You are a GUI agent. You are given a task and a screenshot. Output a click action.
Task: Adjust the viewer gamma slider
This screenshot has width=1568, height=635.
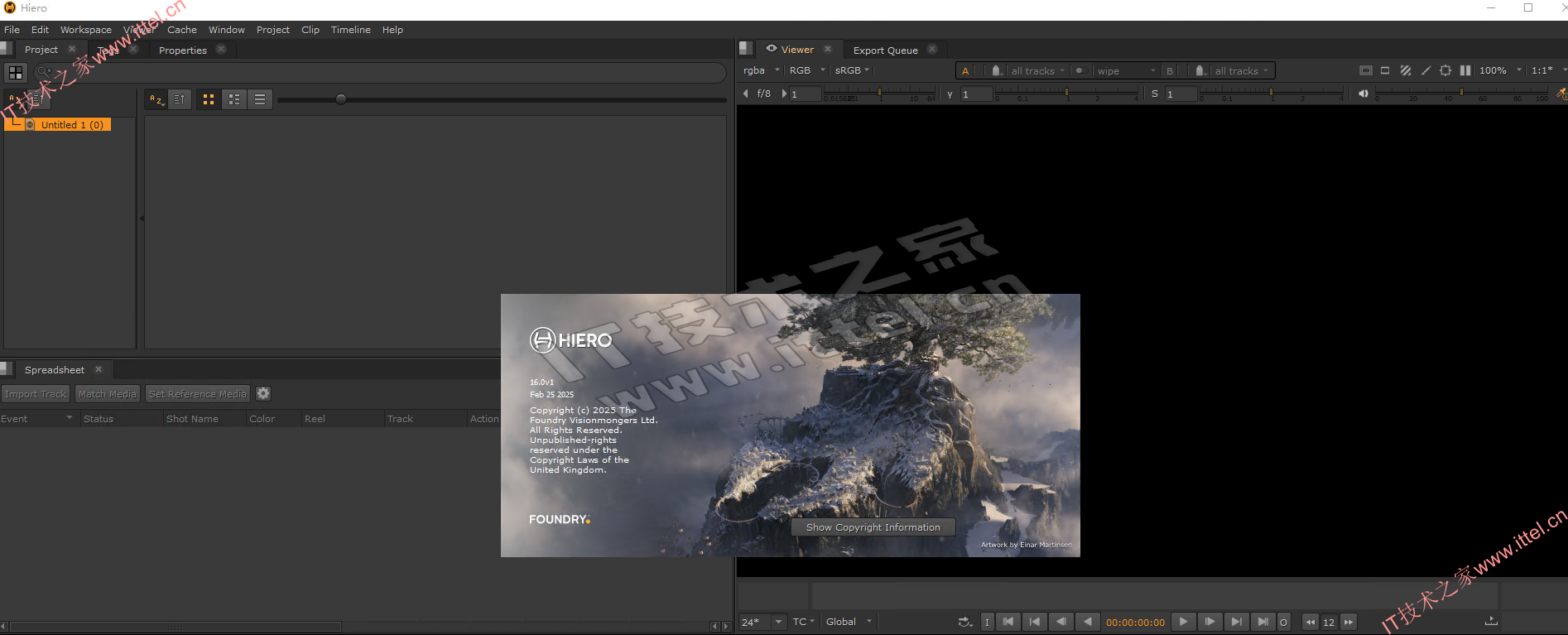pyautogui.click(x=1067, y=94)
